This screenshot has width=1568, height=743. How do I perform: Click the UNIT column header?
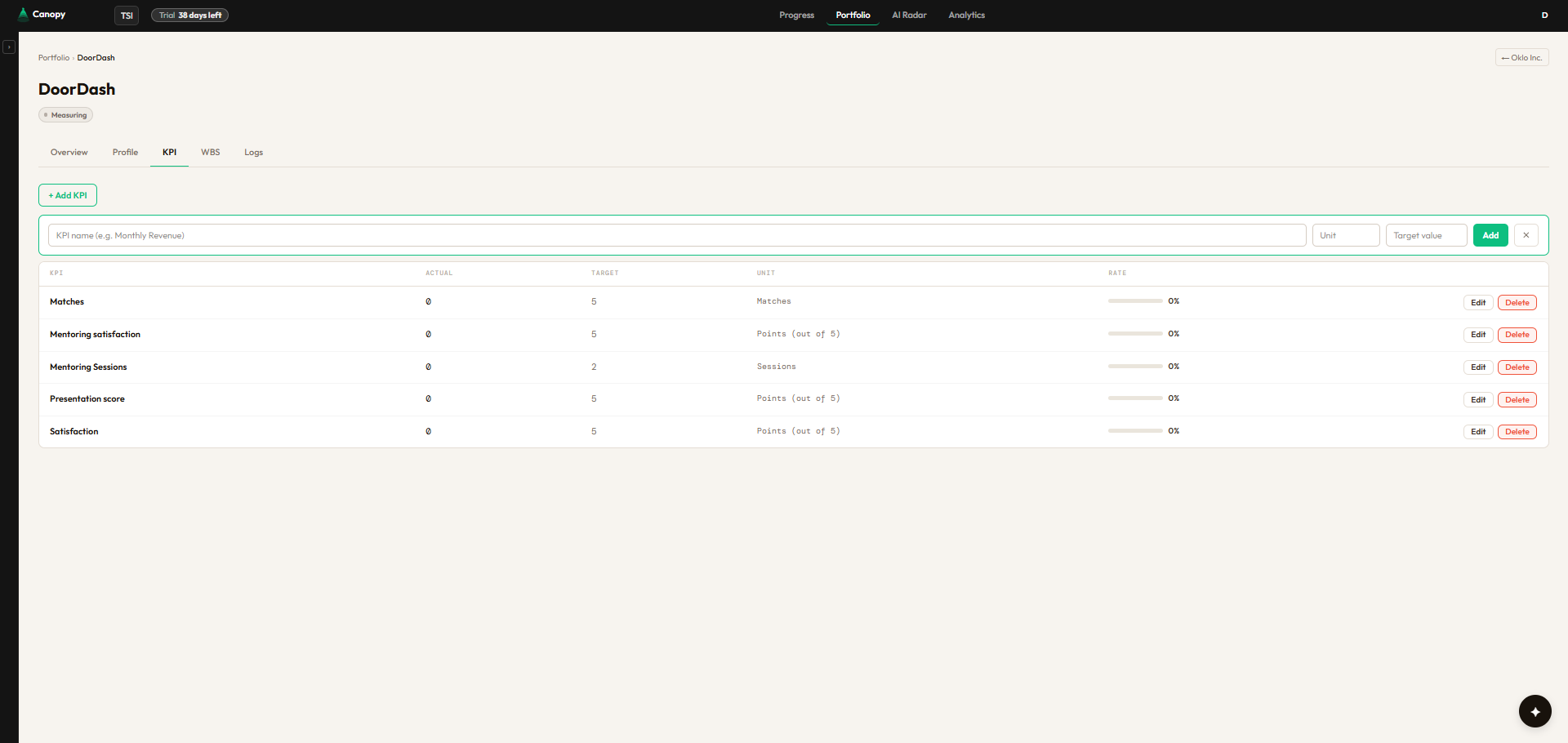[x=766, y=274]
